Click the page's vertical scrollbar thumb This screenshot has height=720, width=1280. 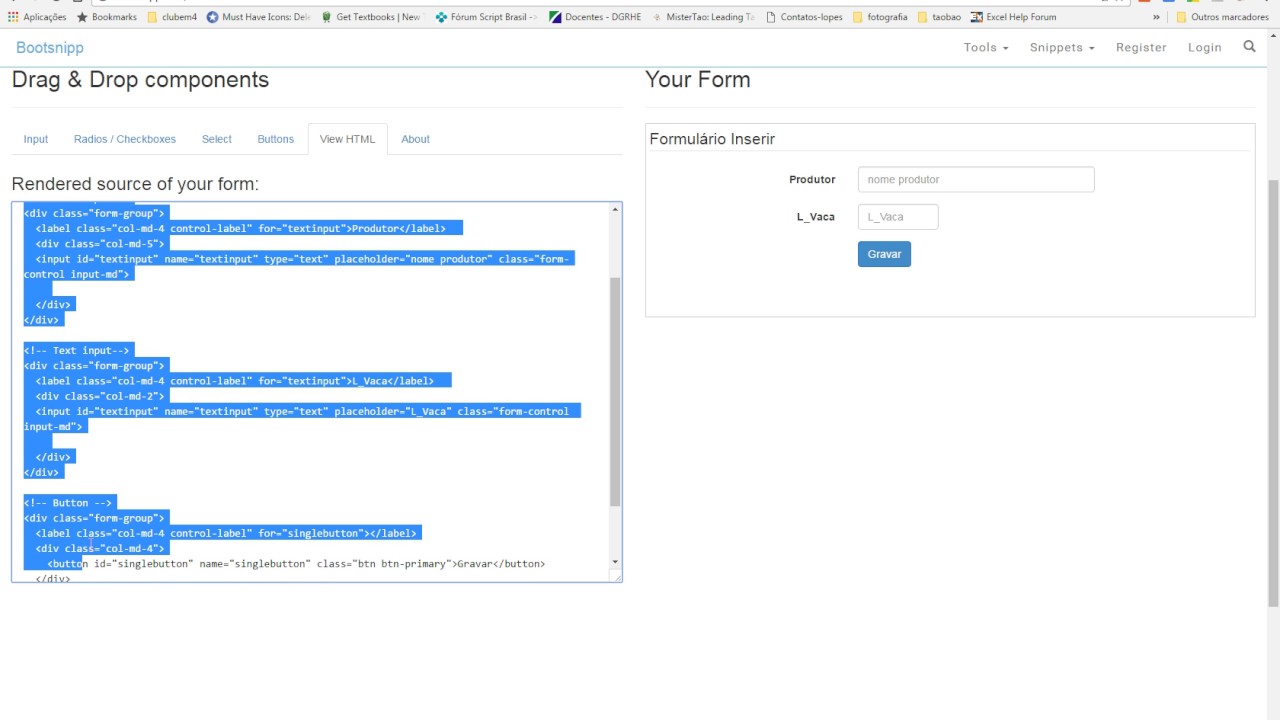1273,392
